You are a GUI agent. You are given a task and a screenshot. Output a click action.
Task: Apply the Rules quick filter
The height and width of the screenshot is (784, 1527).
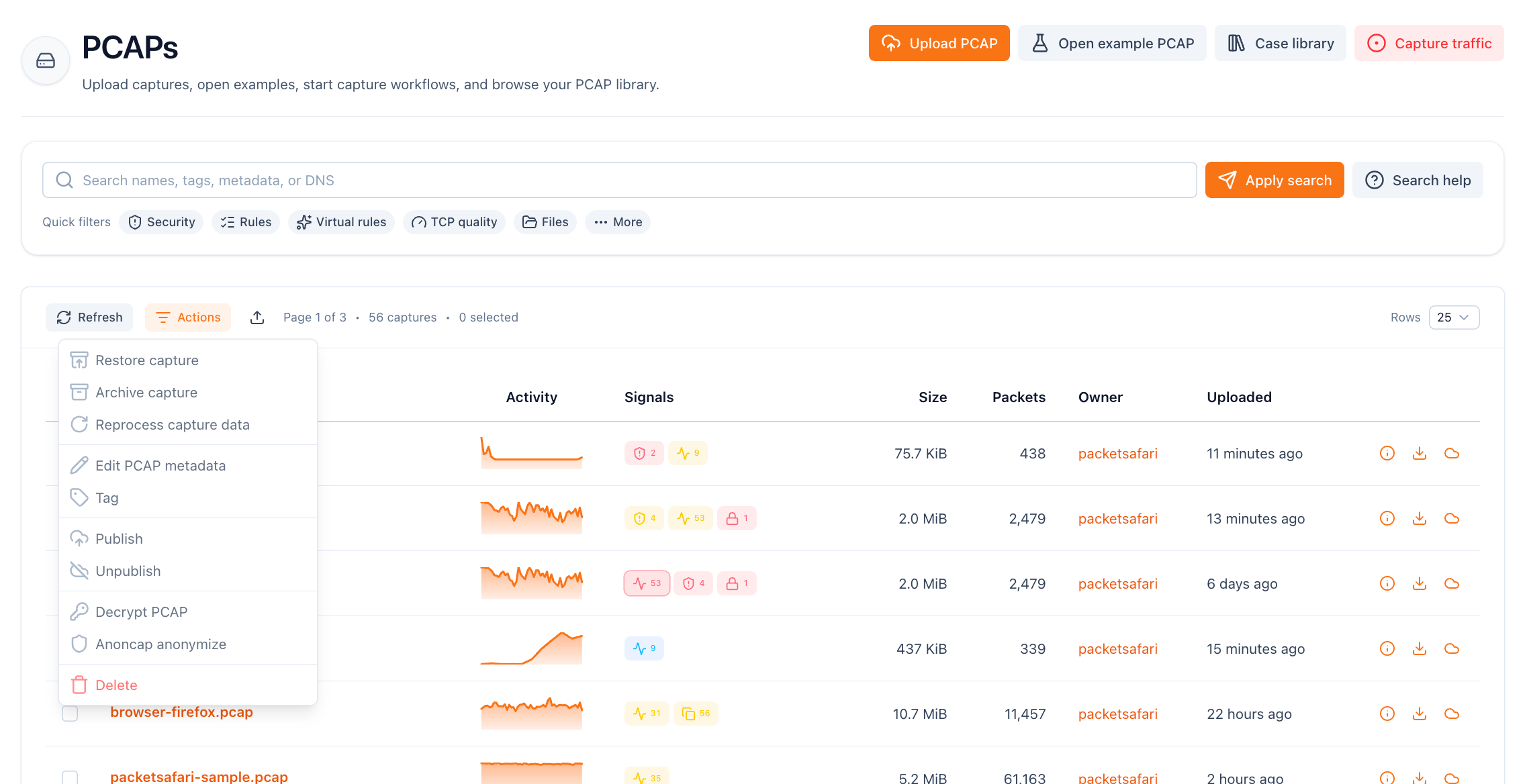pos(246,222)
